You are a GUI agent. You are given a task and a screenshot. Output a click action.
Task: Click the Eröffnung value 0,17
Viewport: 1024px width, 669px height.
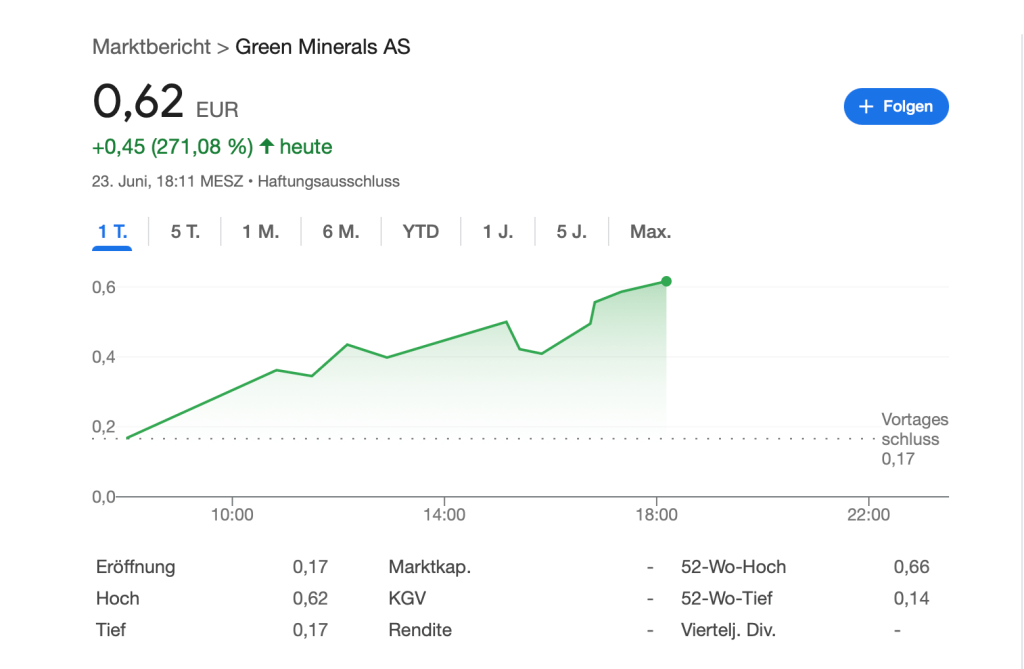pyautogui.click(x=310, y=567)
